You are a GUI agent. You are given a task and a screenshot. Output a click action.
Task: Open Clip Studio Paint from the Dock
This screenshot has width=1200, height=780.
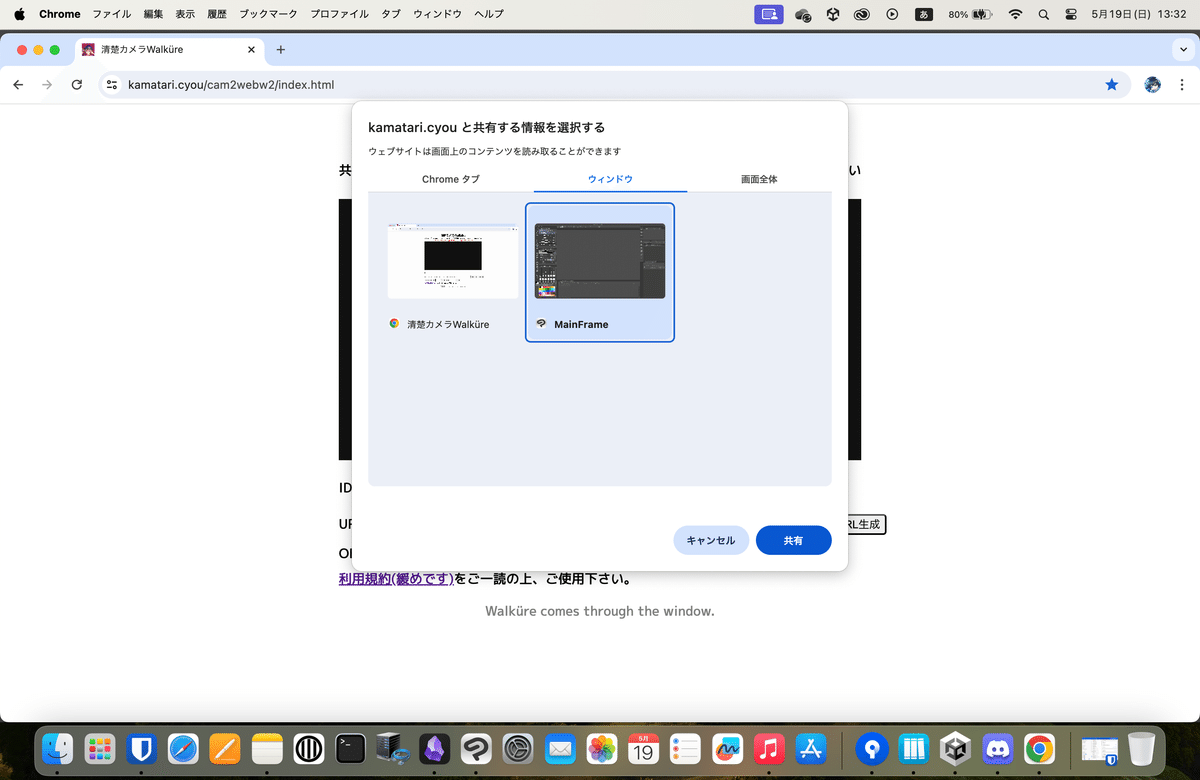click(x=476, y=748)
